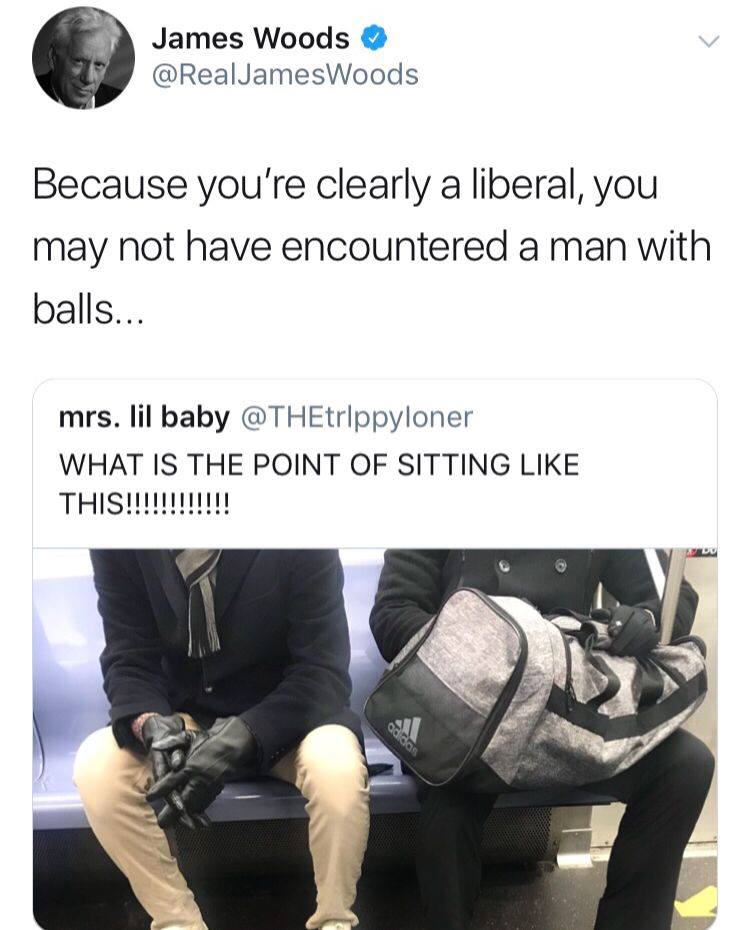
Task: Click the striped scarf in the photo
Action: (x=200, y=600)
